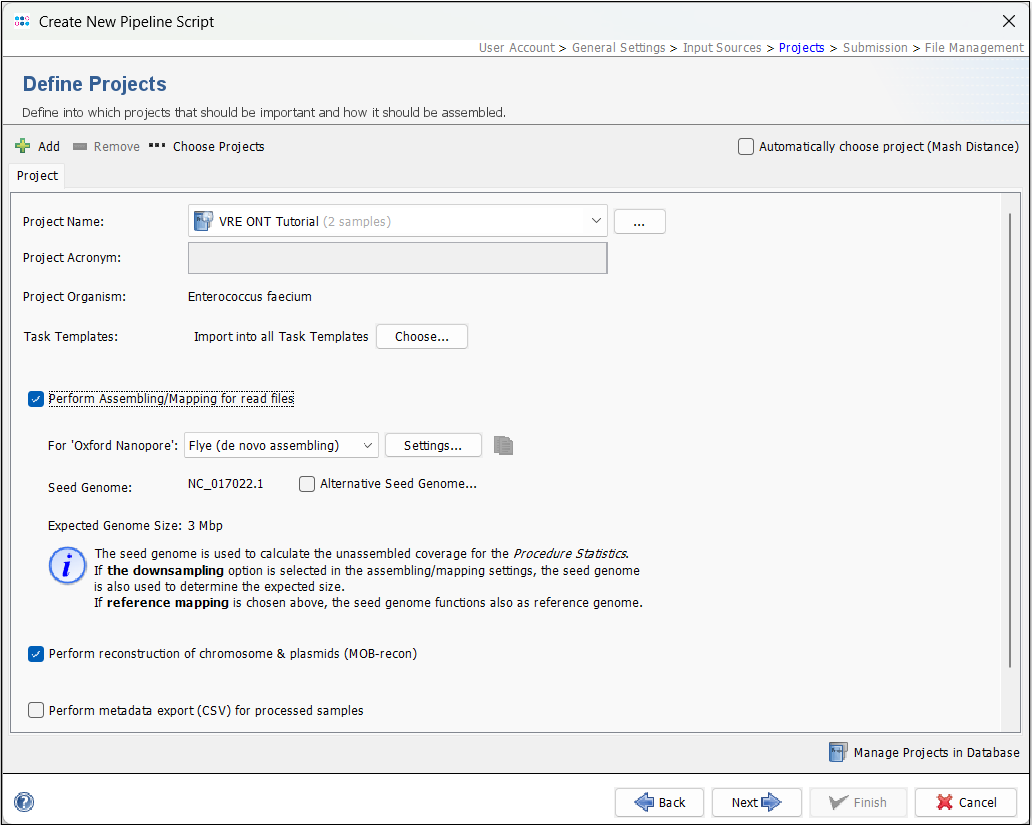The height and width of the screenshot is (826, 1032).
Task: Click the Remove project icon
Action: click(80, 146)
